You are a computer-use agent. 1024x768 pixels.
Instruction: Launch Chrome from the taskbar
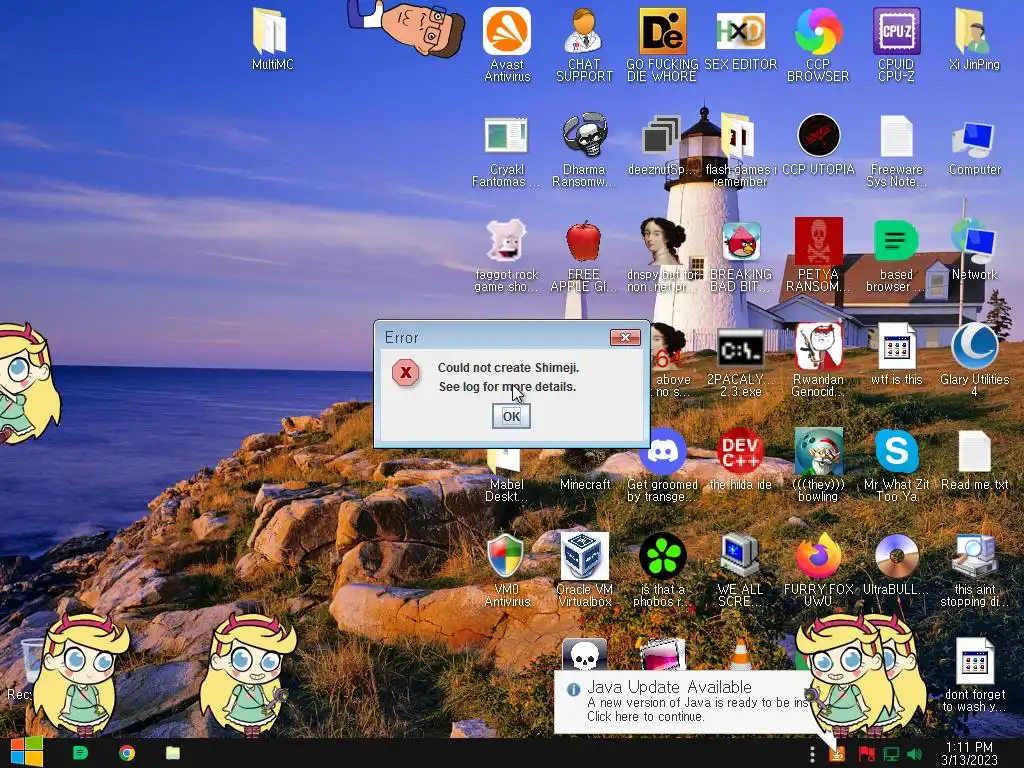(127, 753)
